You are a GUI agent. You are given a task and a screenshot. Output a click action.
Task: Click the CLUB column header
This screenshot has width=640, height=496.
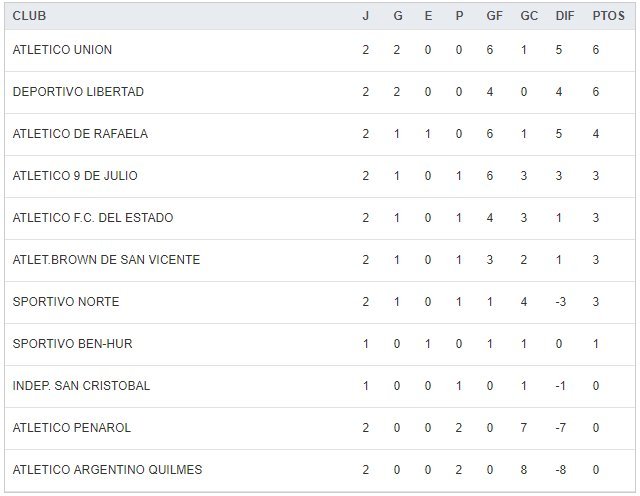point(29,16)
